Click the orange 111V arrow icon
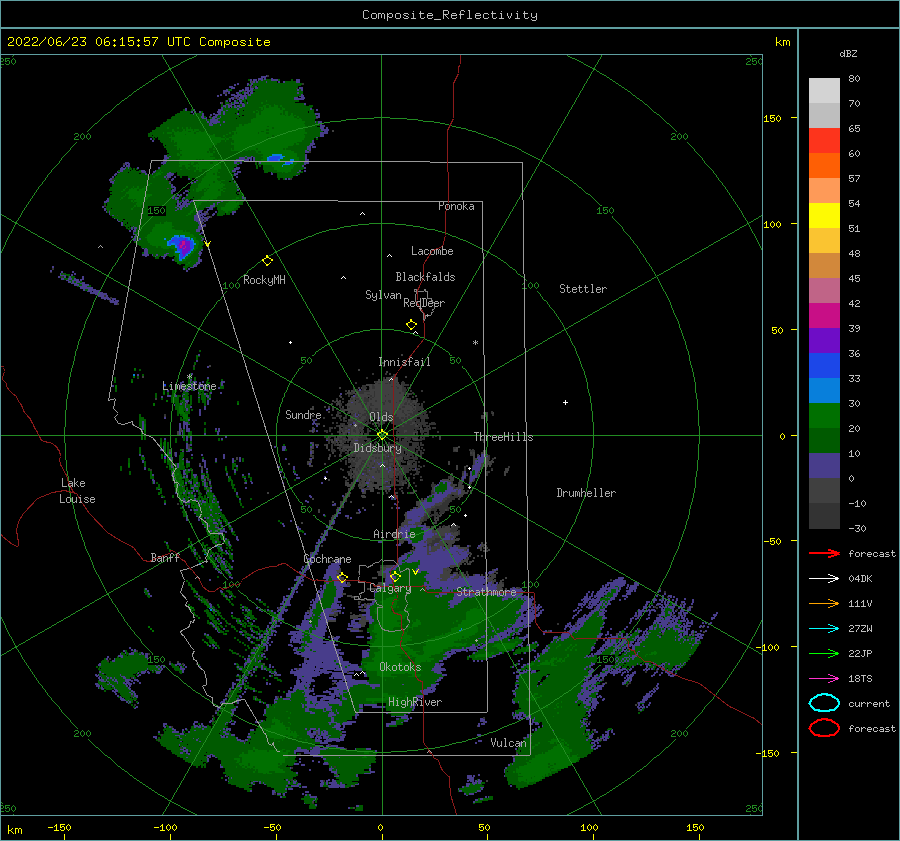The width and height of the screenshot is (900, 841). [824, 603]
